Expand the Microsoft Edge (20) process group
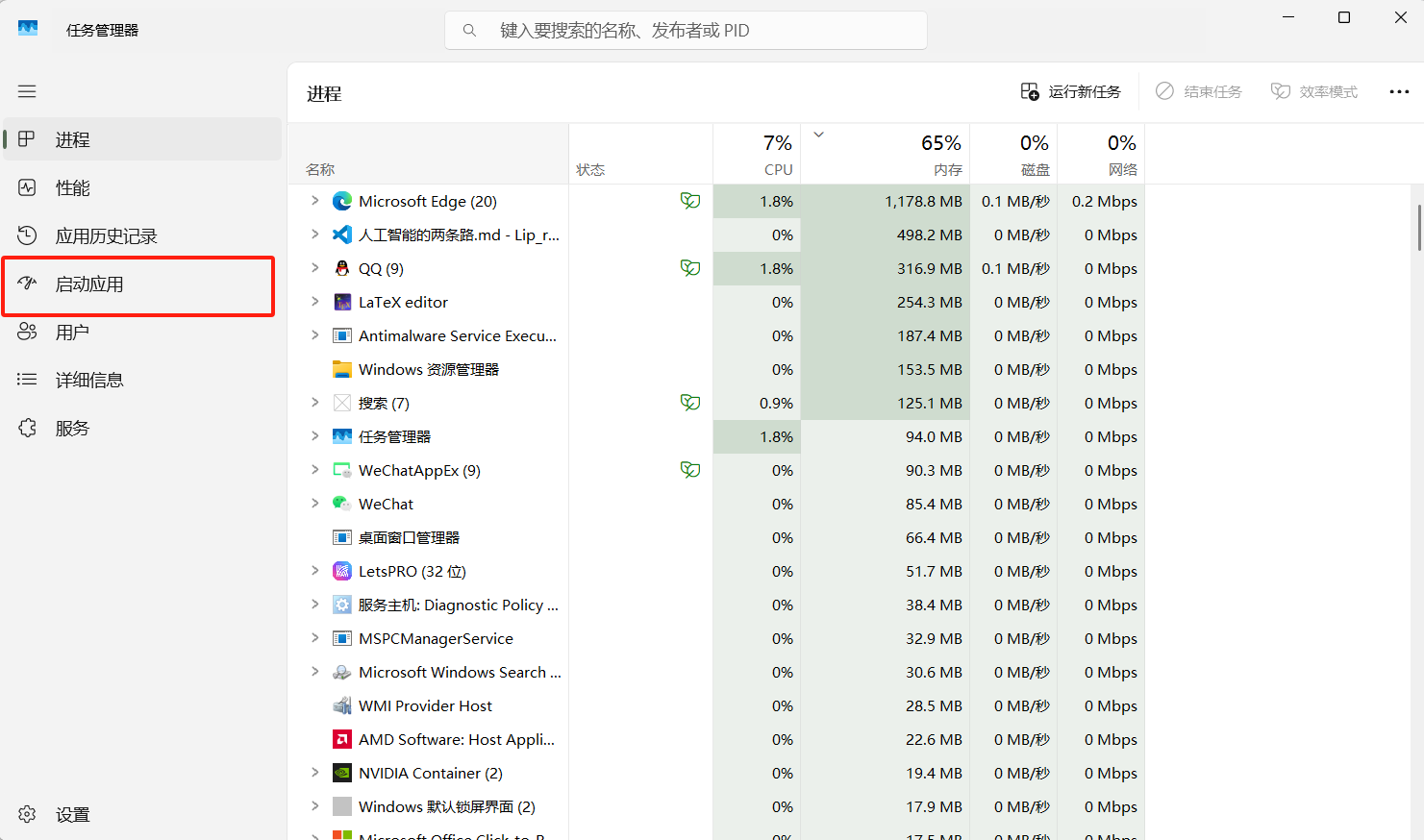This screenshot has width=1424, height=840. pos(314,201)
